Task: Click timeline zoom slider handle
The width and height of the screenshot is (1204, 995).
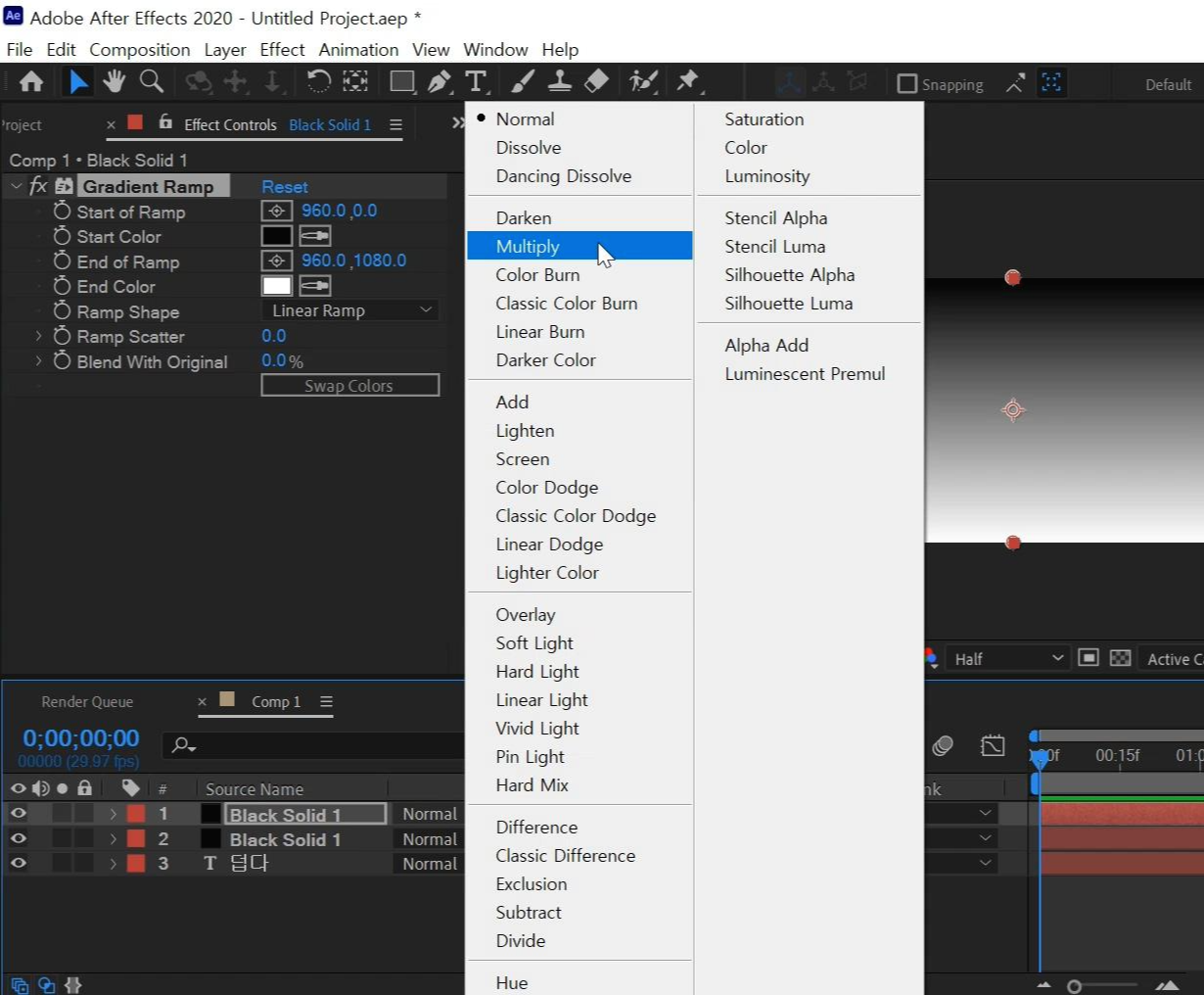Action: 1075,986
